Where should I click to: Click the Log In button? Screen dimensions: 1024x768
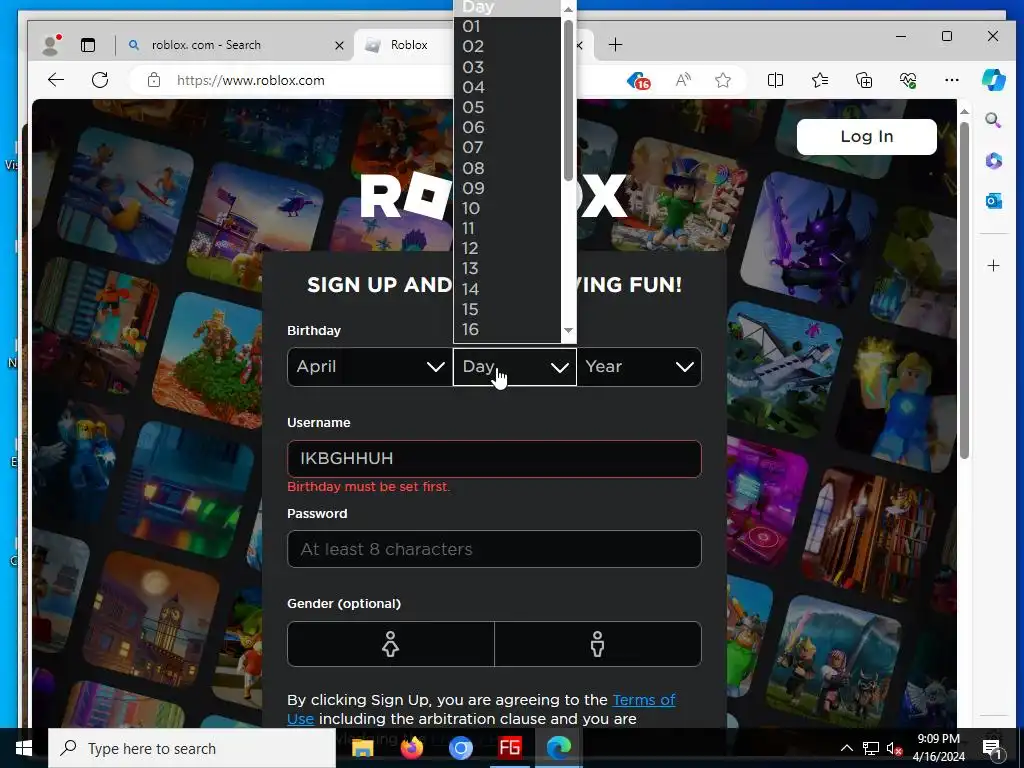tap(867, 136)
